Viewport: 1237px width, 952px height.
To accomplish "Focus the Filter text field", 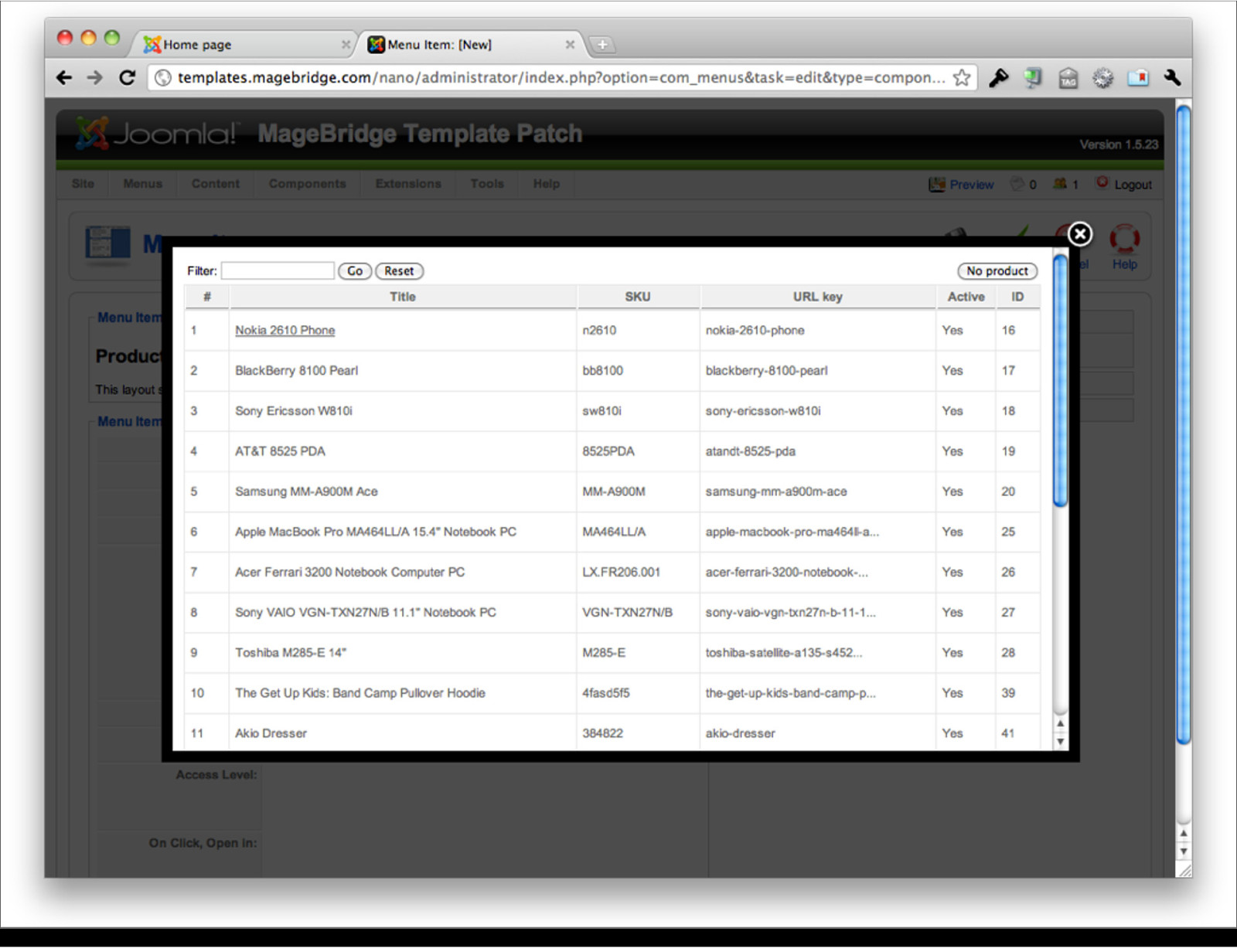I will (278, 271).
